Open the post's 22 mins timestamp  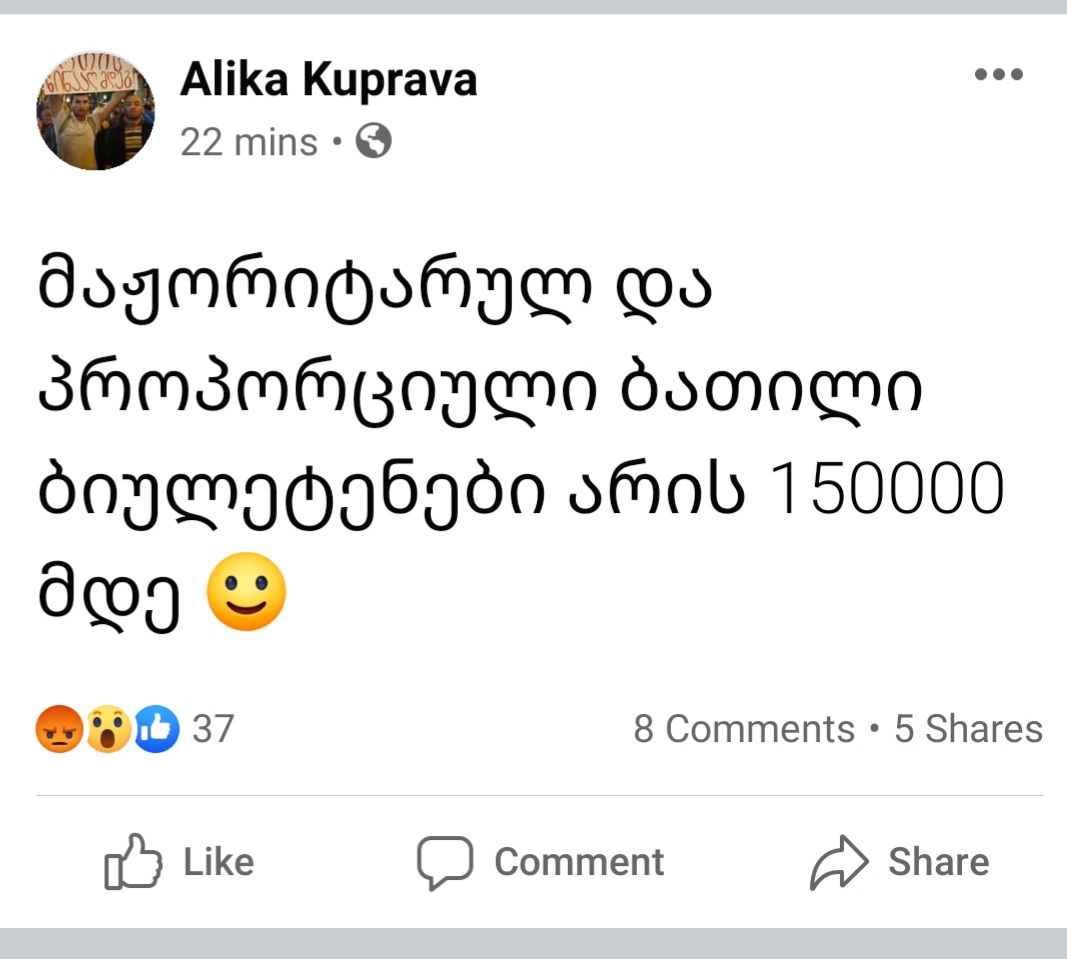coord(249,143)
